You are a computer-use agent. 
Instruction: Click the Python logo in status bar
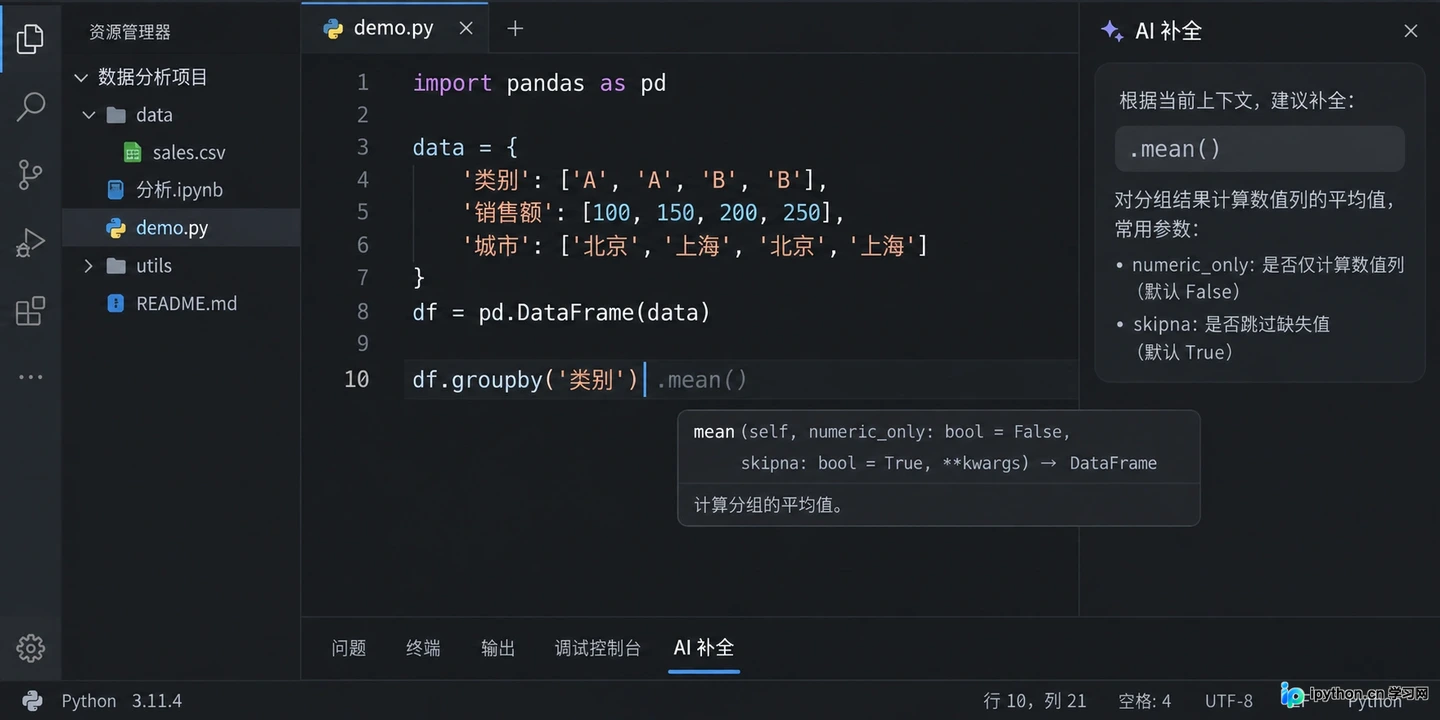(32, 701)
